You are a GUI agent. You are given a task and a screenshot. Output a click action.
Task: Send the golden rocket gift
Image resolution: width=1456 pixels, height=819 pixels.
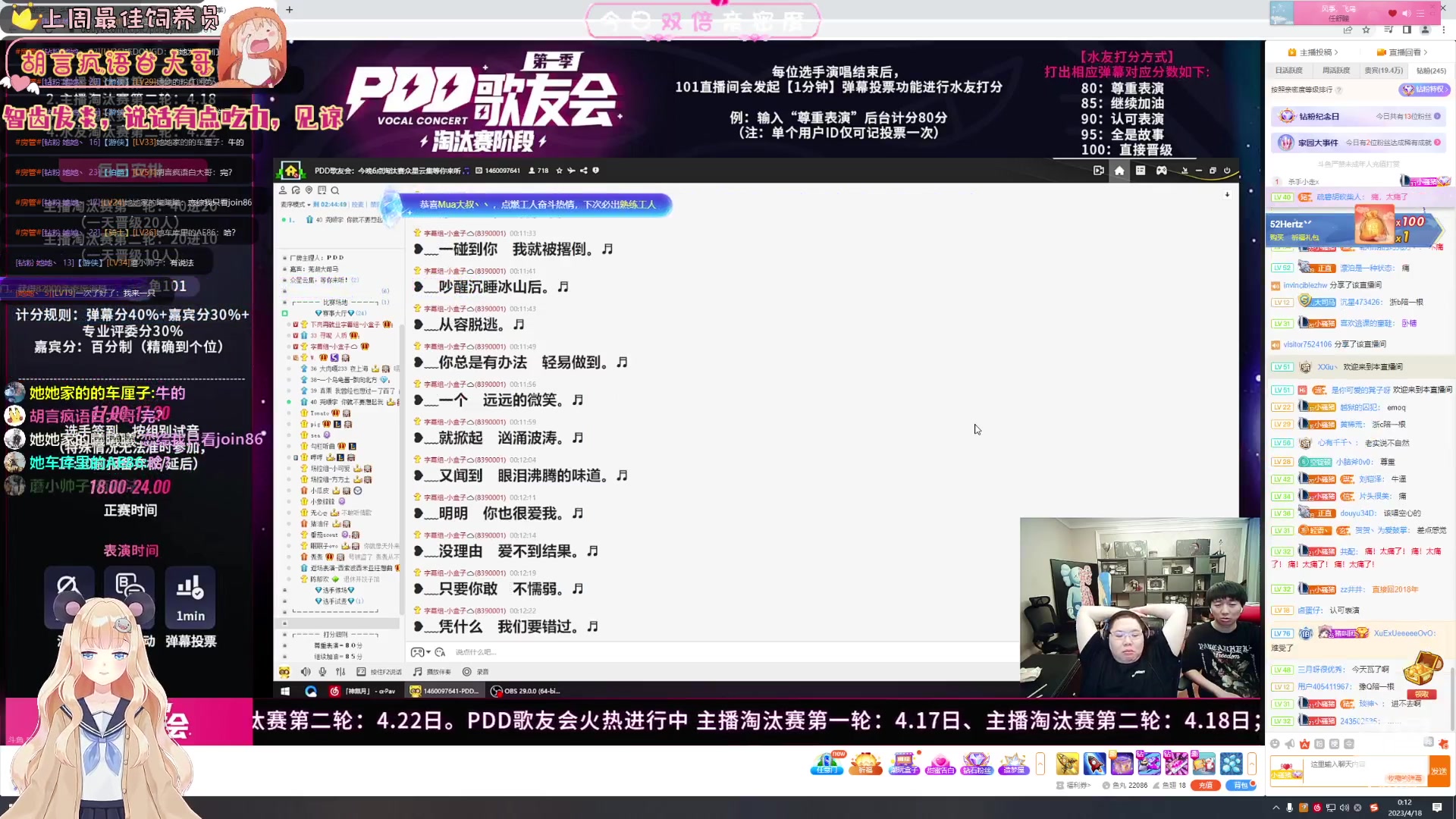pos(1067,763)
